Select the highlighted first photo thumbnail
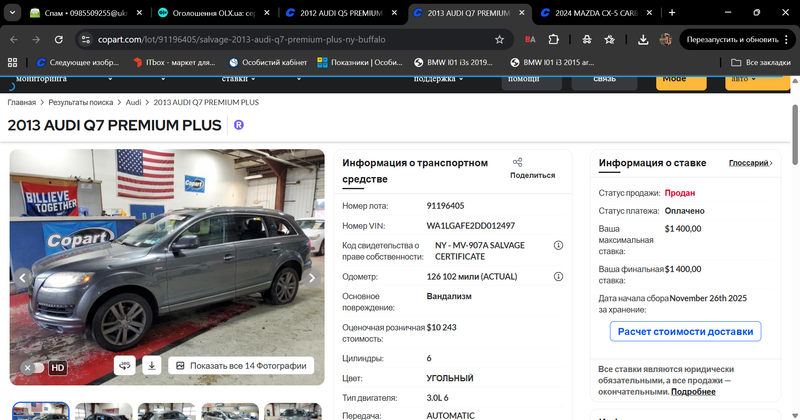Screen dimensions: 800x420 [41, 411]
